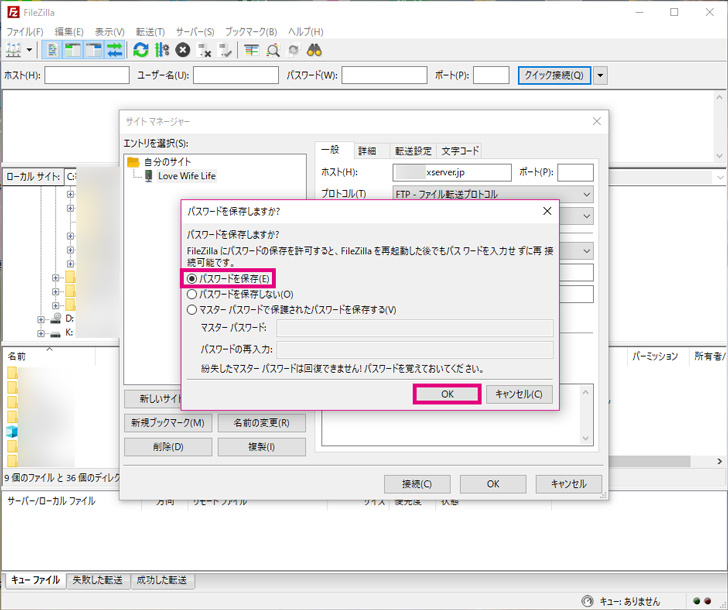Click 複製(I) button

tap(261, 447)
